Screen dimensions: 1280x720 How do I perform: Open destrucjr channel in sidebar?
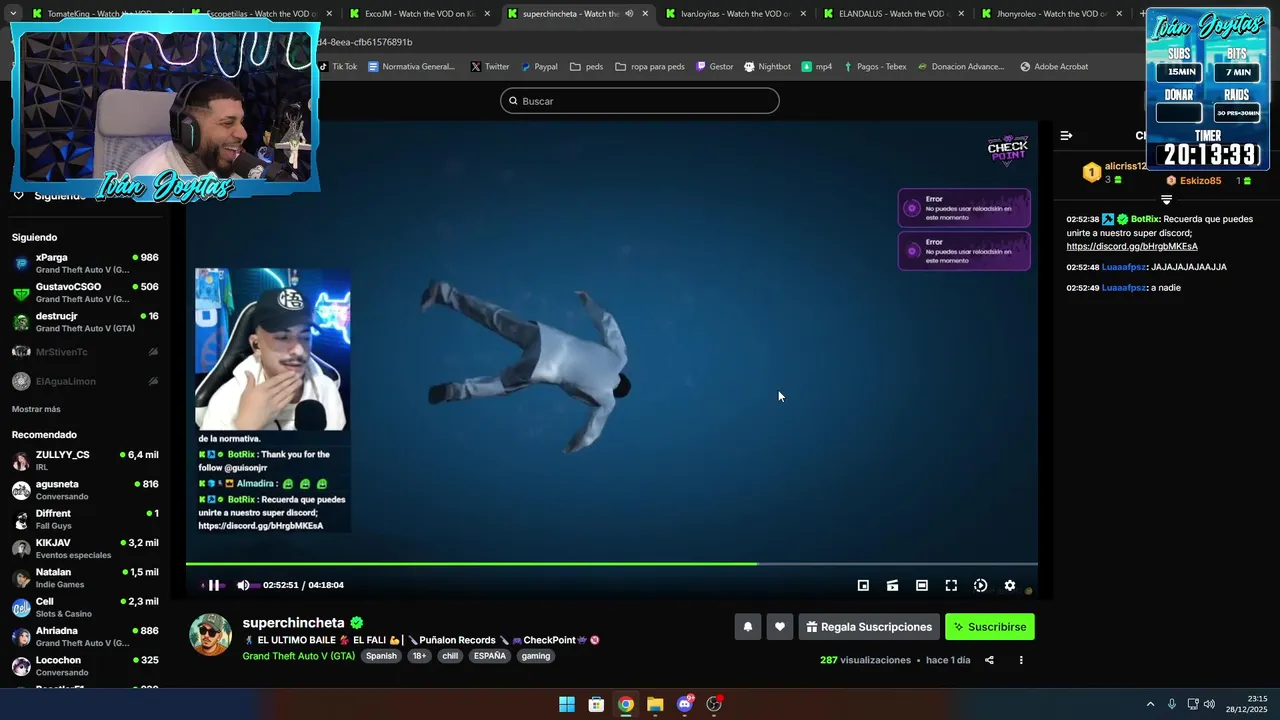click(85, 322)
